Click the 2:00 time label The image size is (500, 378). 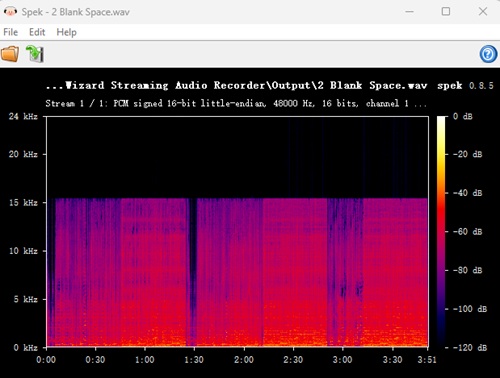point(244,360)
